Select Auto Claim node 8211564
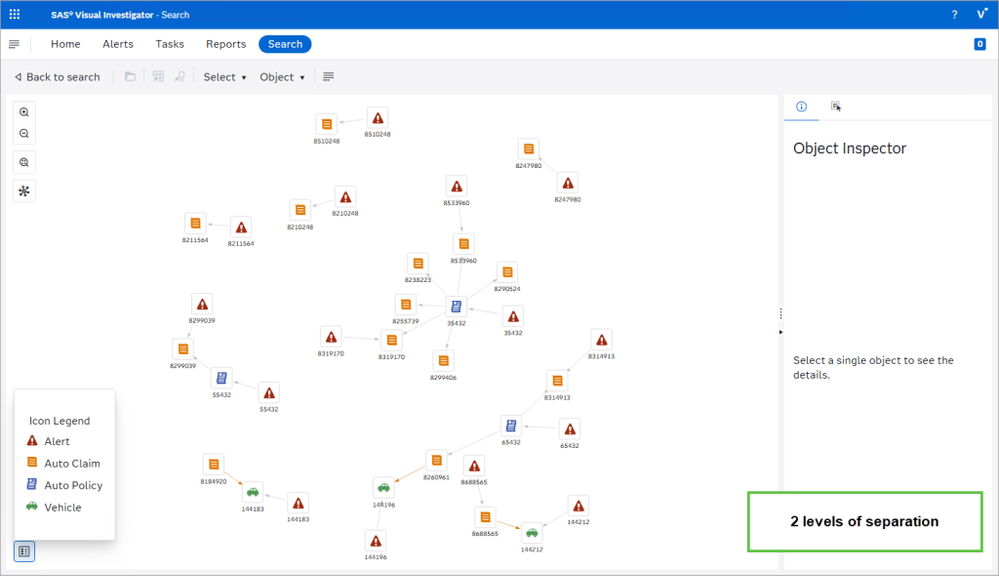The width and height of the screenshot is (999, 576). click(x=195, y=224)
